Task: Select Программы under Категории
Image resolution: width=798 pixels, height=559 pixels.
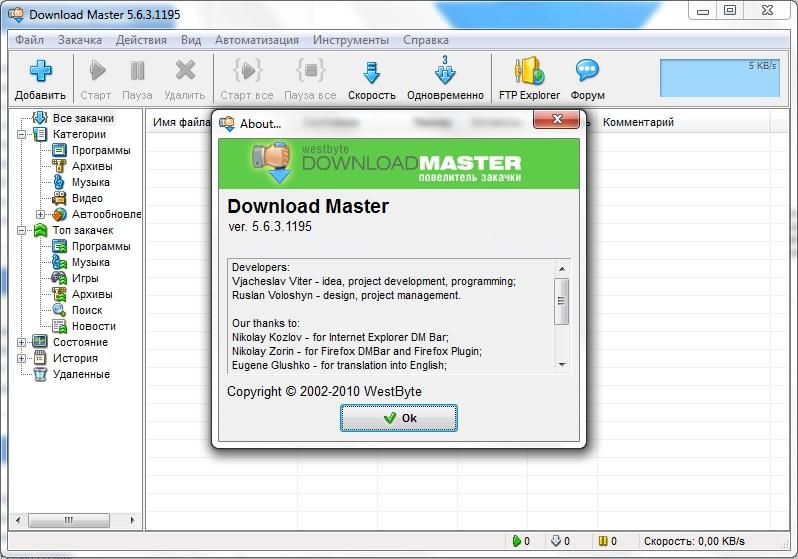Action: pos(101,150)
